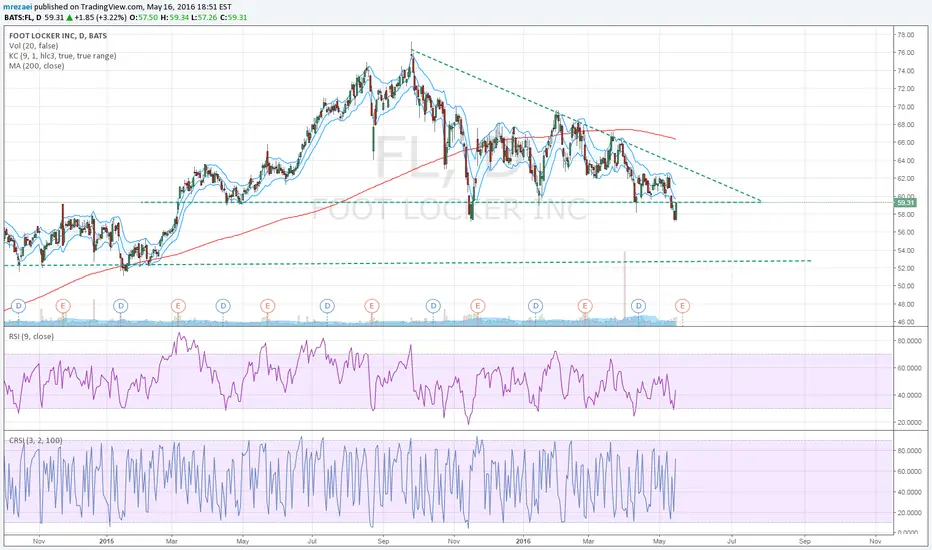Screen dimensions: 932x550
Task: Click the earnings marker in late August 2015
Action: point(371,306)
